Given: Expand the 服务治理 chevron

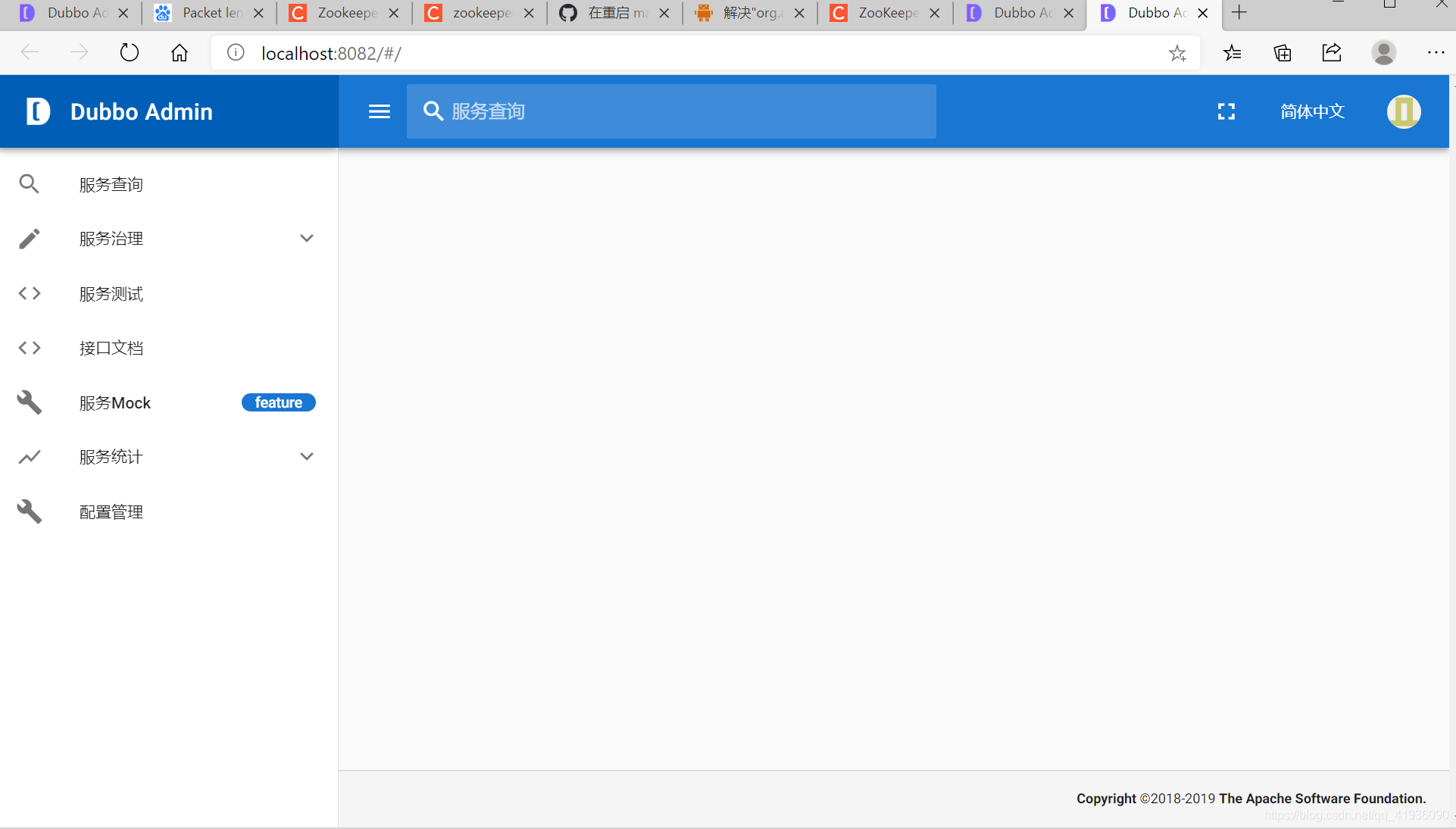Looking at the screenshot, I should 306,239.
